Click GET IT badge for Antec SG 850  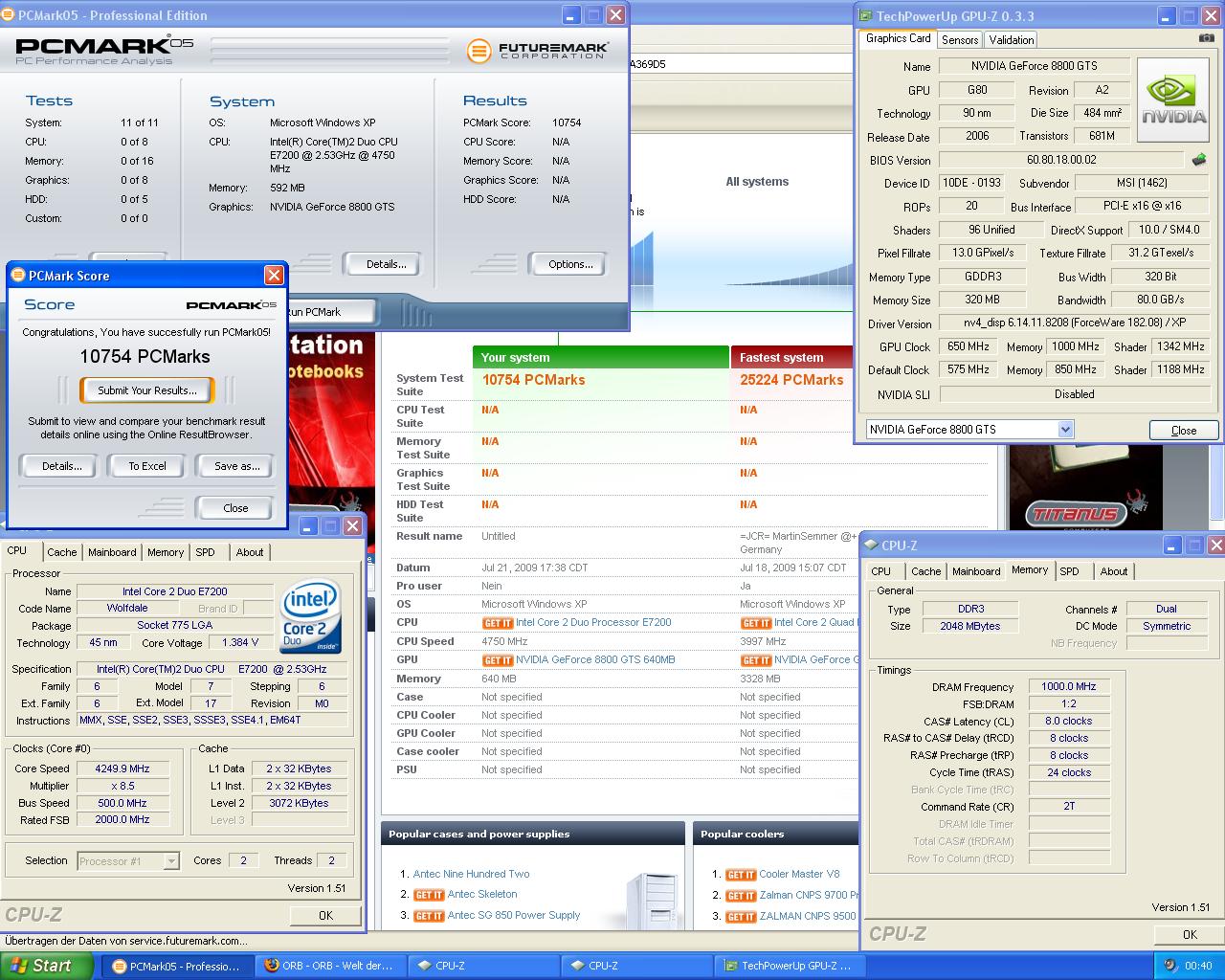429,916
